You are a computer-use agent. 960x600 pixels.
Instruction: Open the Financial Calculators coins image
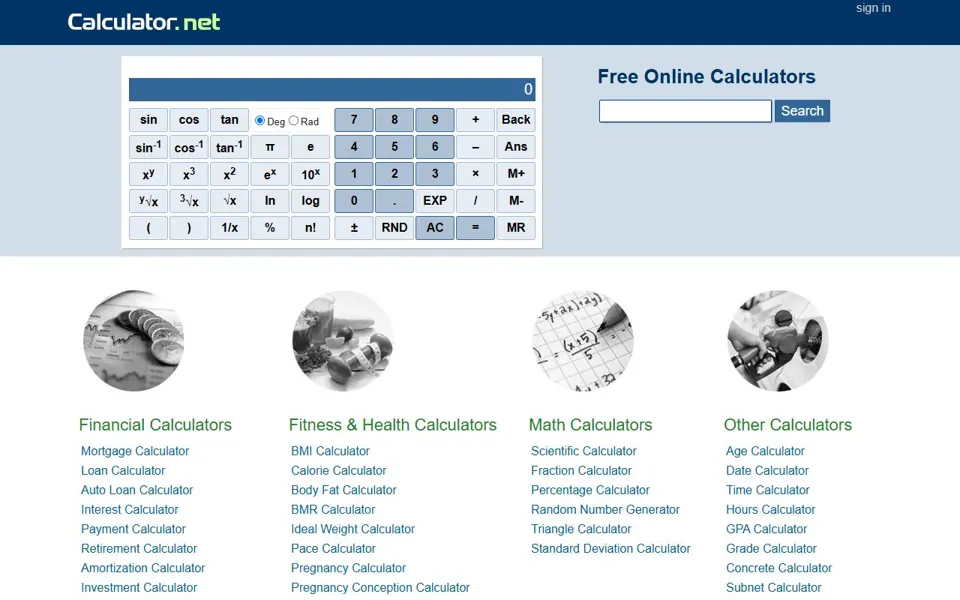pos(133,340)
